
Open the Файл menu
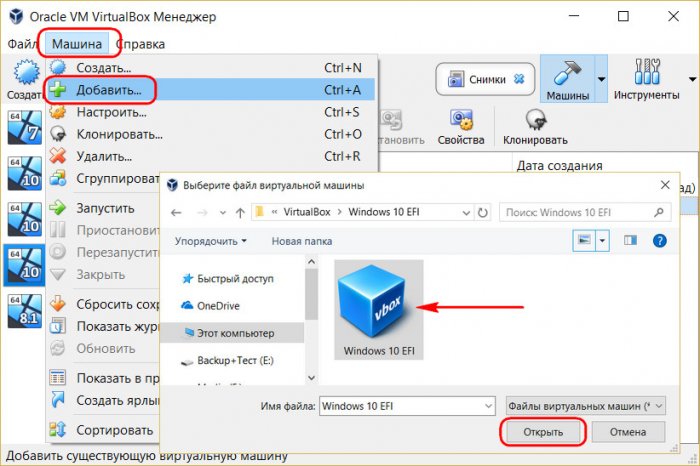click(x=22, y=44)
